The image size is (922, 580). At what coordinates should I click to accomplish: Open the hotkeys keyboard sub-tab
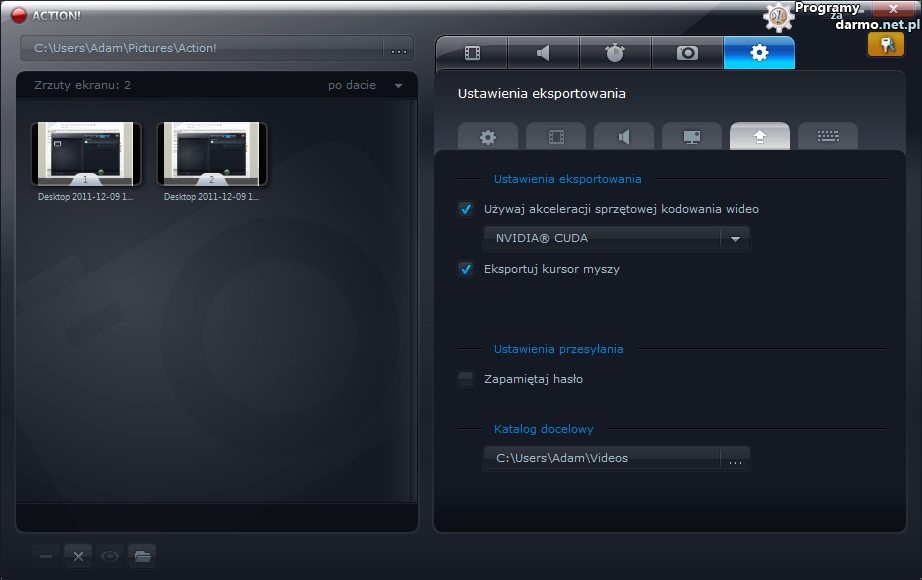point(827,137)
